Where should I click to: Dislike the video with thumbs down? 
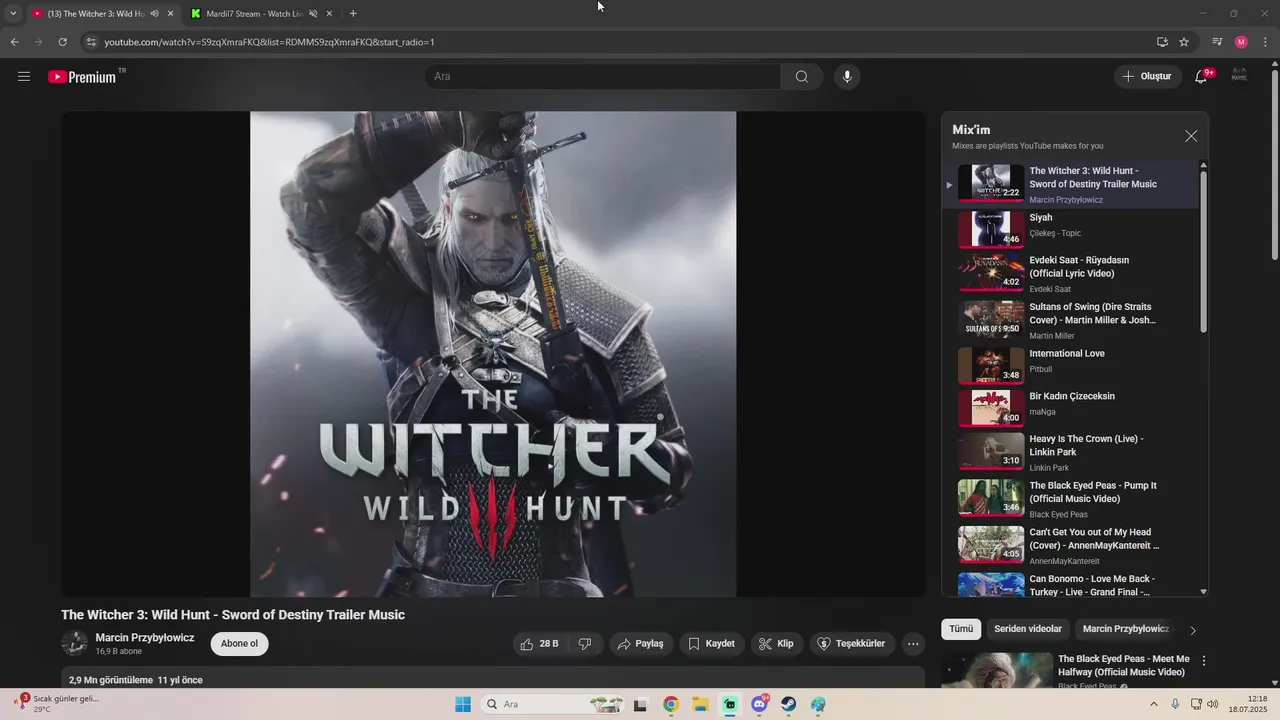[585, 644]
